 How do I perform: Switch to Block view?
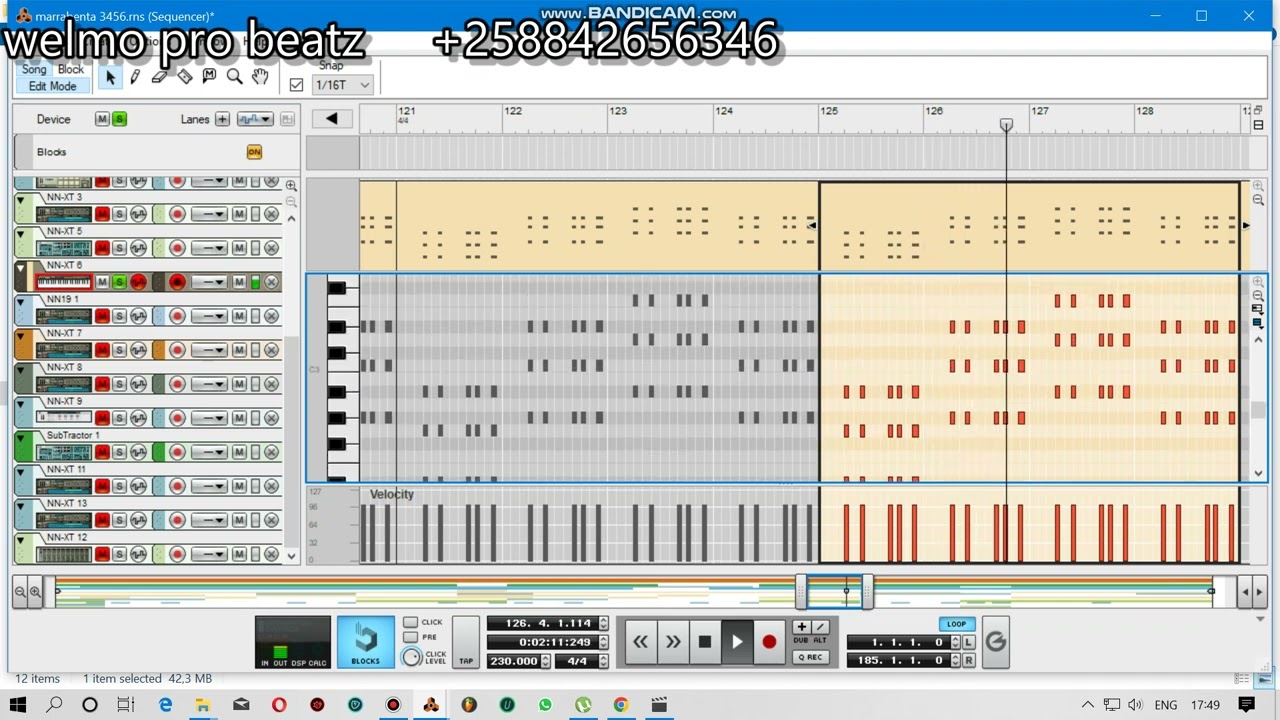pos(71,70)
